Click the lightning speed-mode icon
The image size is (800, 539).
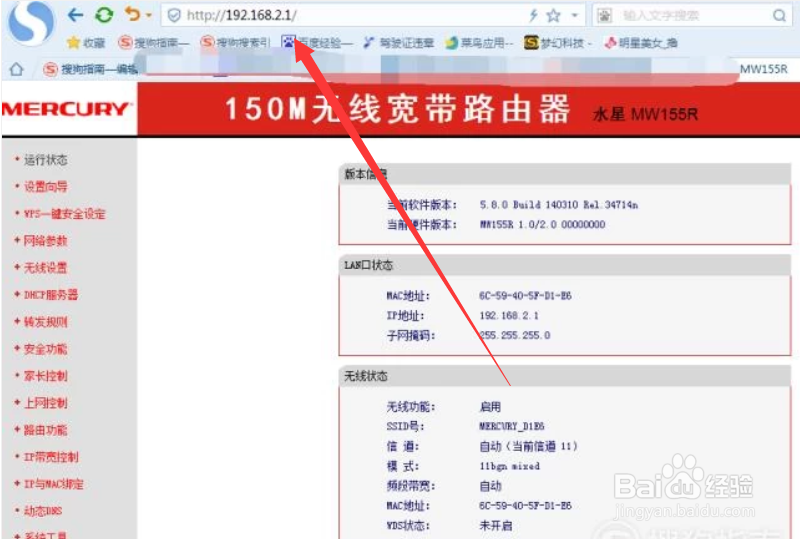point(533,15)
